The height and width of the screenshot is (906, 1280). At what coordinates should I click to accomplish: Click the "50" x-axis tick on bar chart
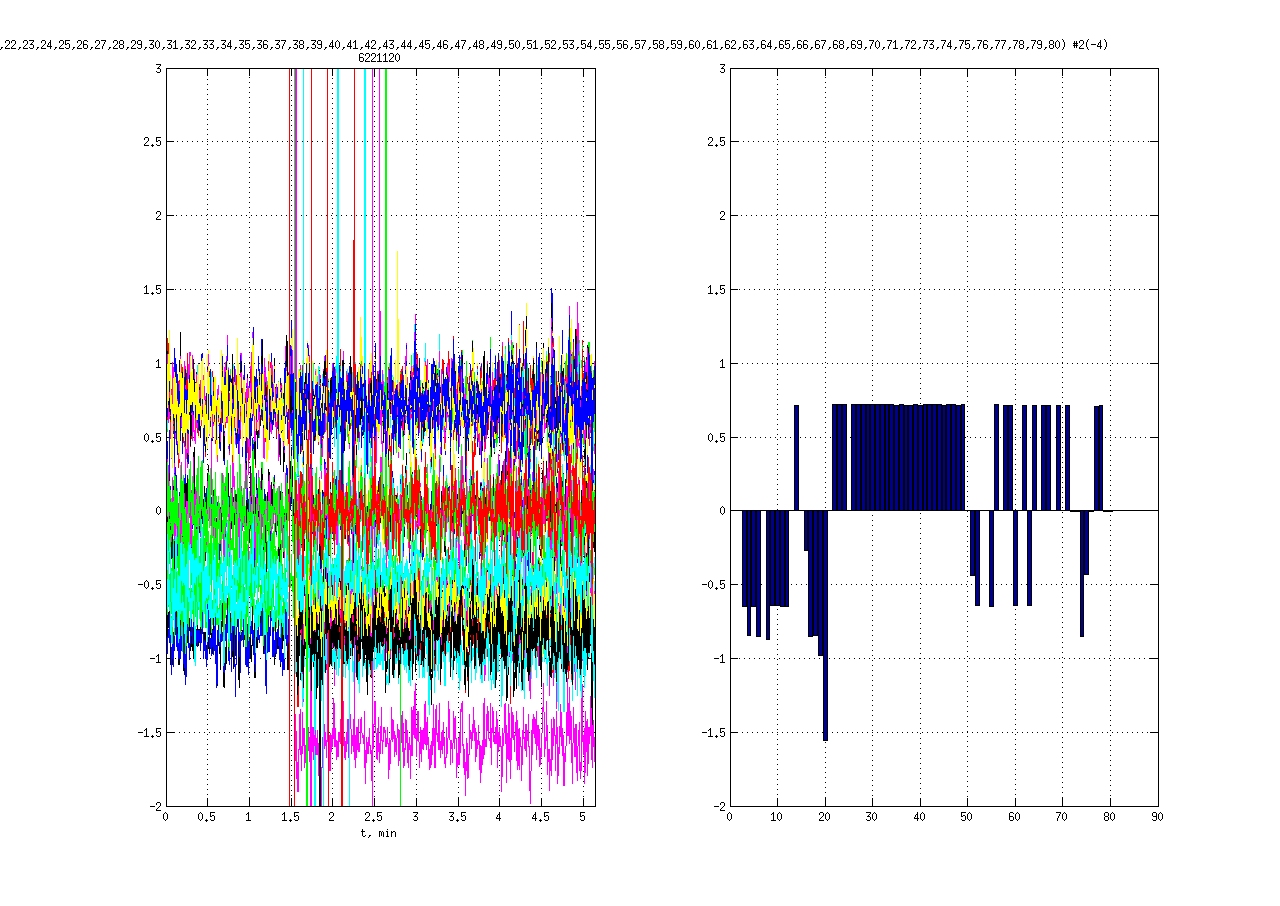click(967, 817)
